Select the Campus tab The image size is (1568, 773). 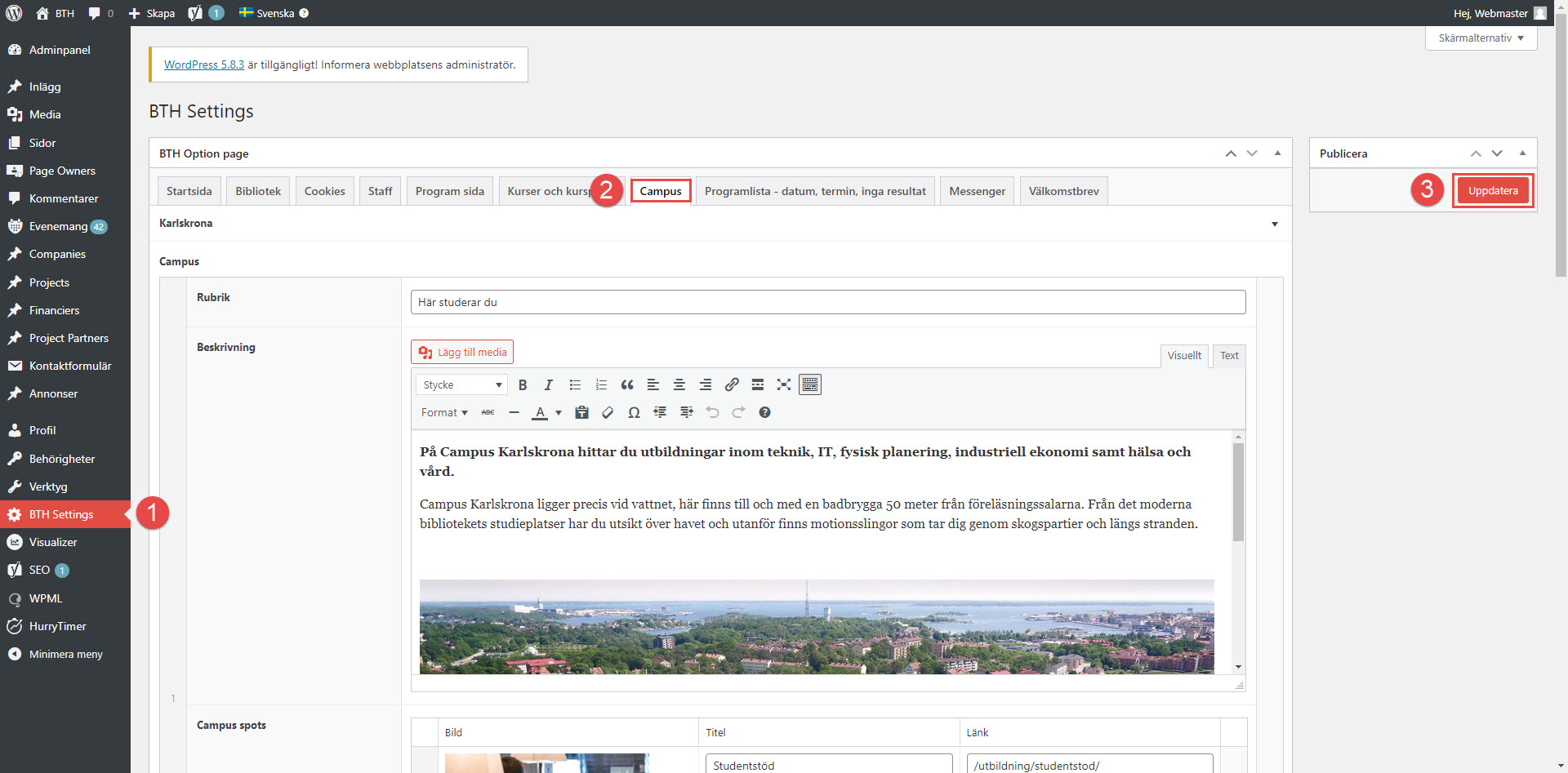pos(661,191)
